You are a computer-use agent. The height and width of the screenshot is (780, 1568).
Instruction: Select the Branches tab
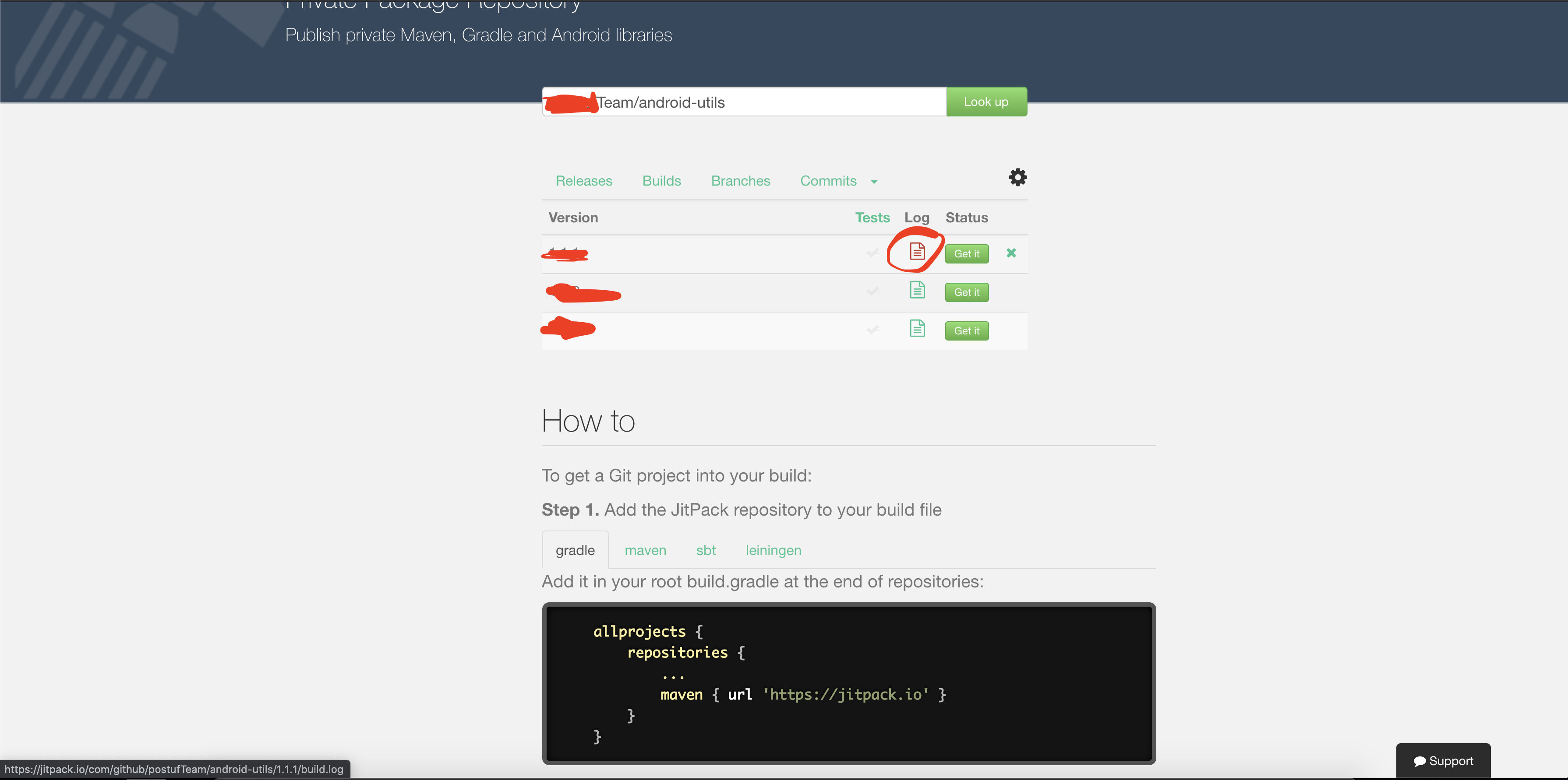coord(740,181)
